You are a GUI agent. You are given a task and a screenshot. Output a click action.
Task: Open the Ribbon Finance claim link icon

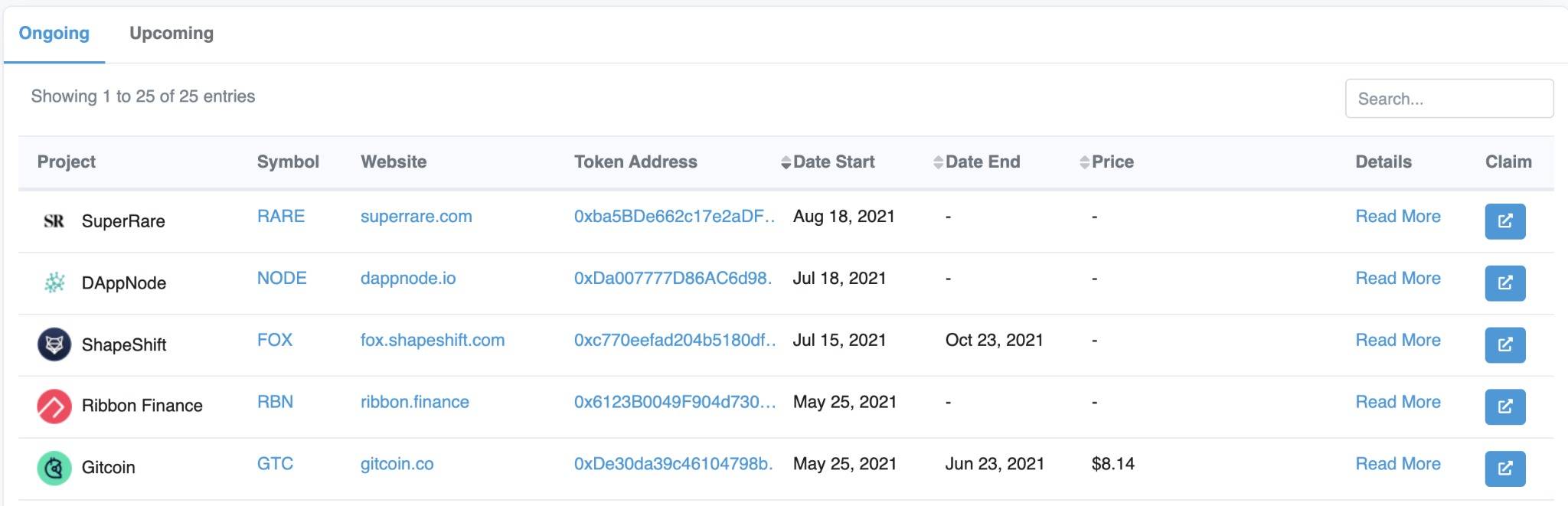[1504, 406]
